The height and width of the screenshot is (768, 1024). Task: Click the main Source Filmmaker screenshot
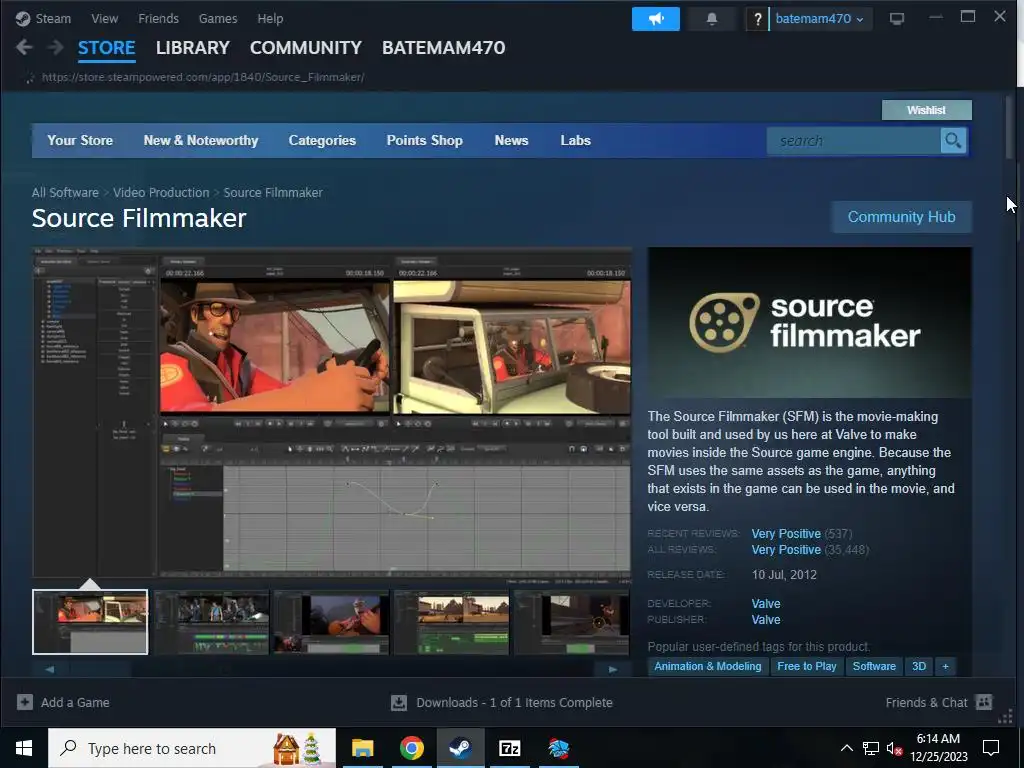332,413
